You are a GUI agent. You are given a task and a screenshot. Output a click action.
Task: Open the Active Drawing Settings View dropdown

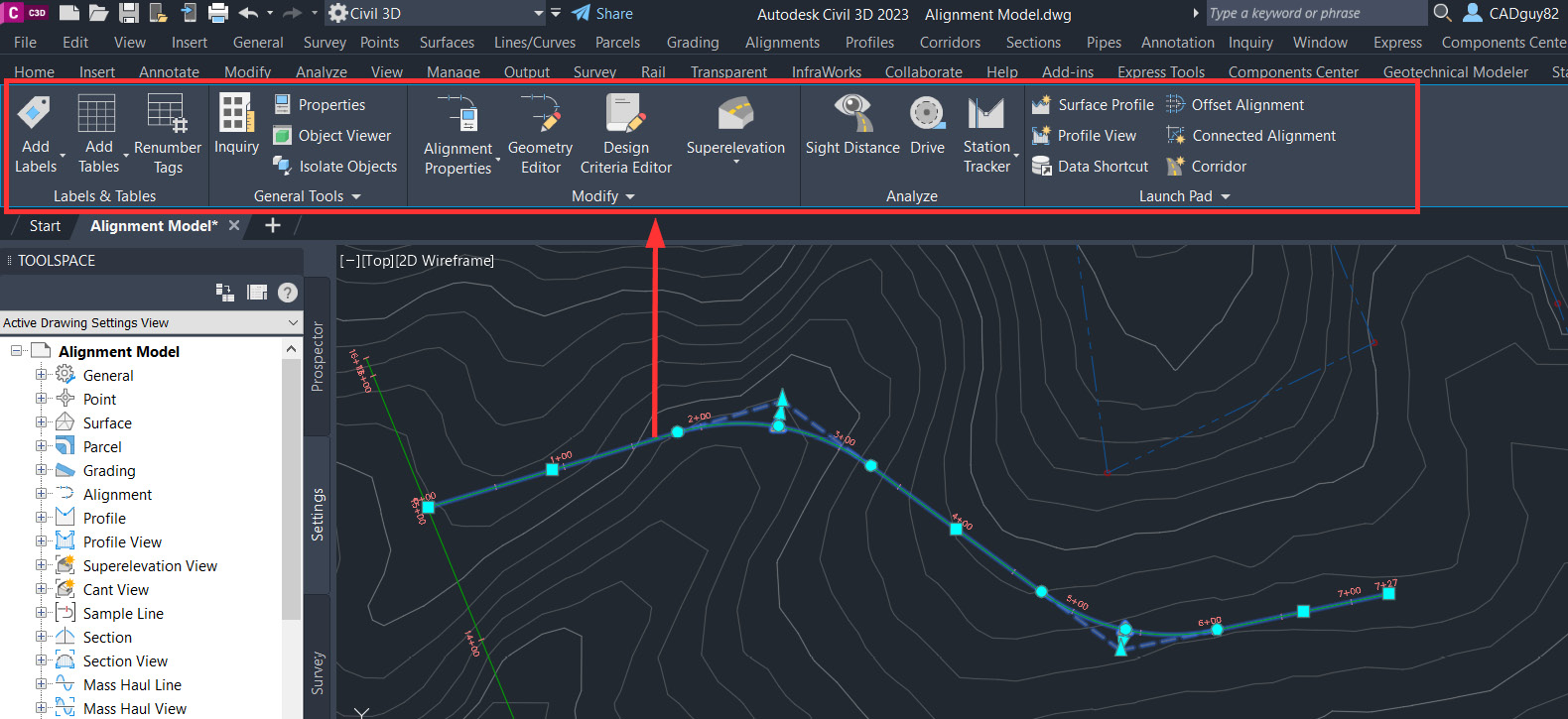pos(293,323)
